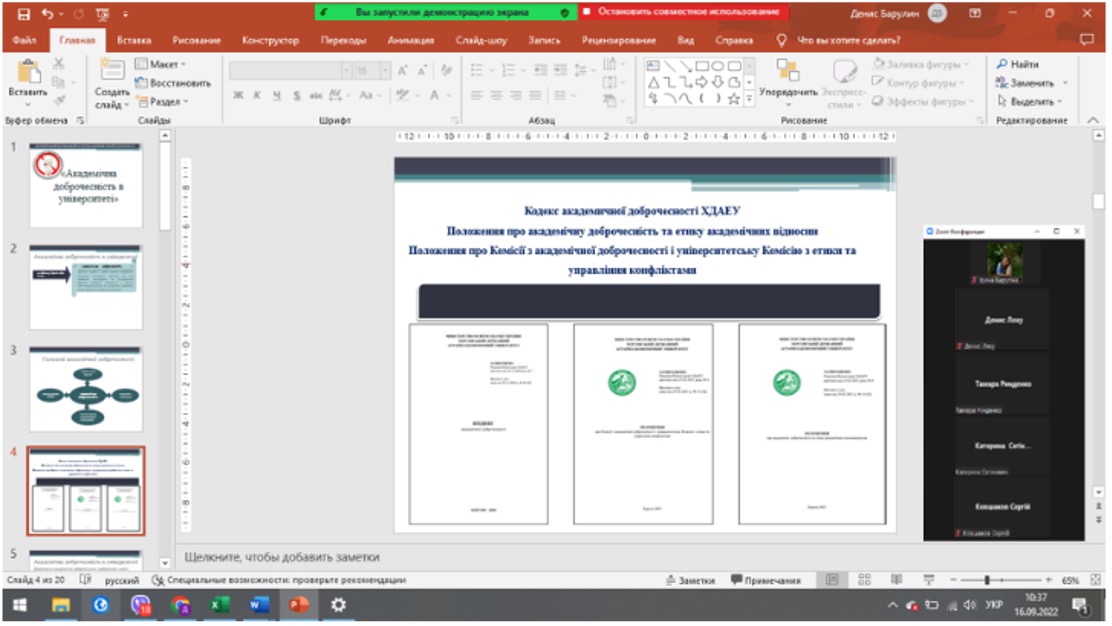Click the lightbulb tell-me search field

[x=840, y=40]
